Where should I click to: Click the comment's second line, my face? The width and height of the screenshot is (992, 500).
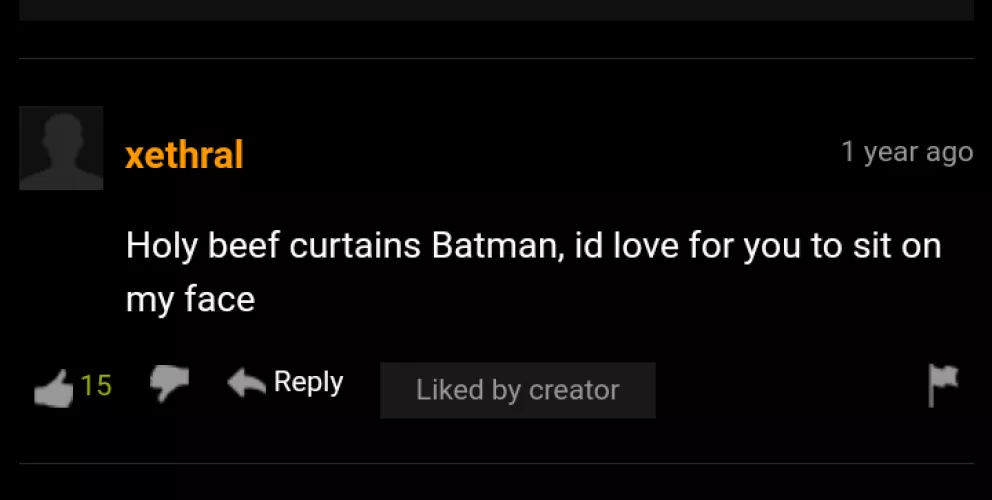190,299
